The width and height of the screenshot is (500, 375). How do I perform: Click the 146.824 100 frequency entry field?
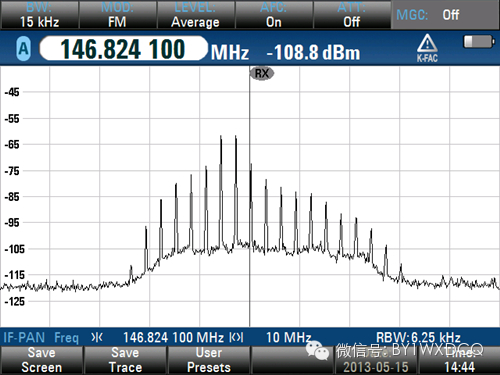click(x=123, y=49)
